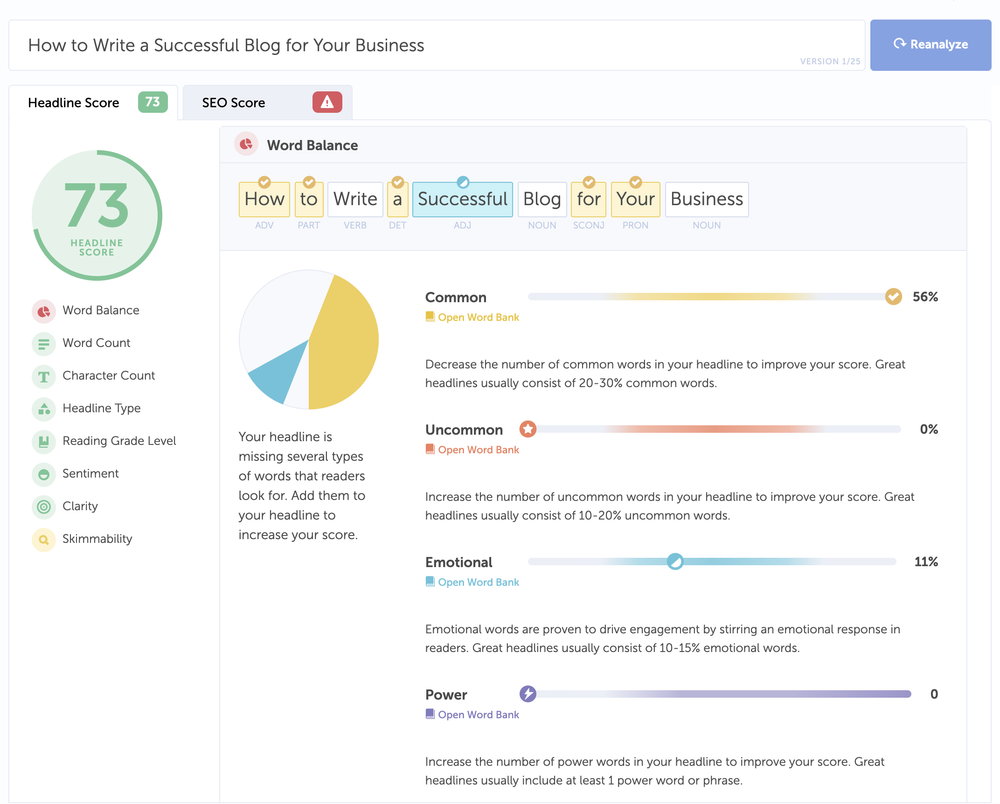Click the check badge above word 'for'

589,182
